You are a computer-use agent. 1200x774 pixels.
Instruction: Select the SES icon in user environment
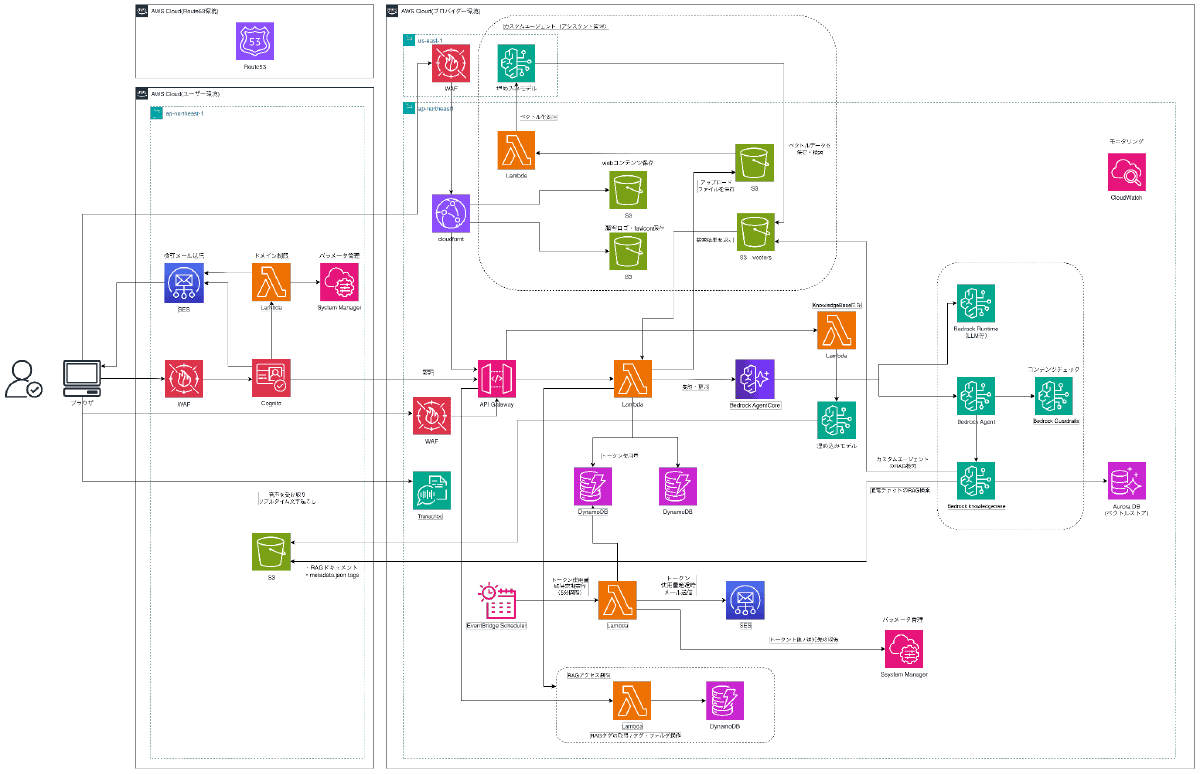(184, 282)
